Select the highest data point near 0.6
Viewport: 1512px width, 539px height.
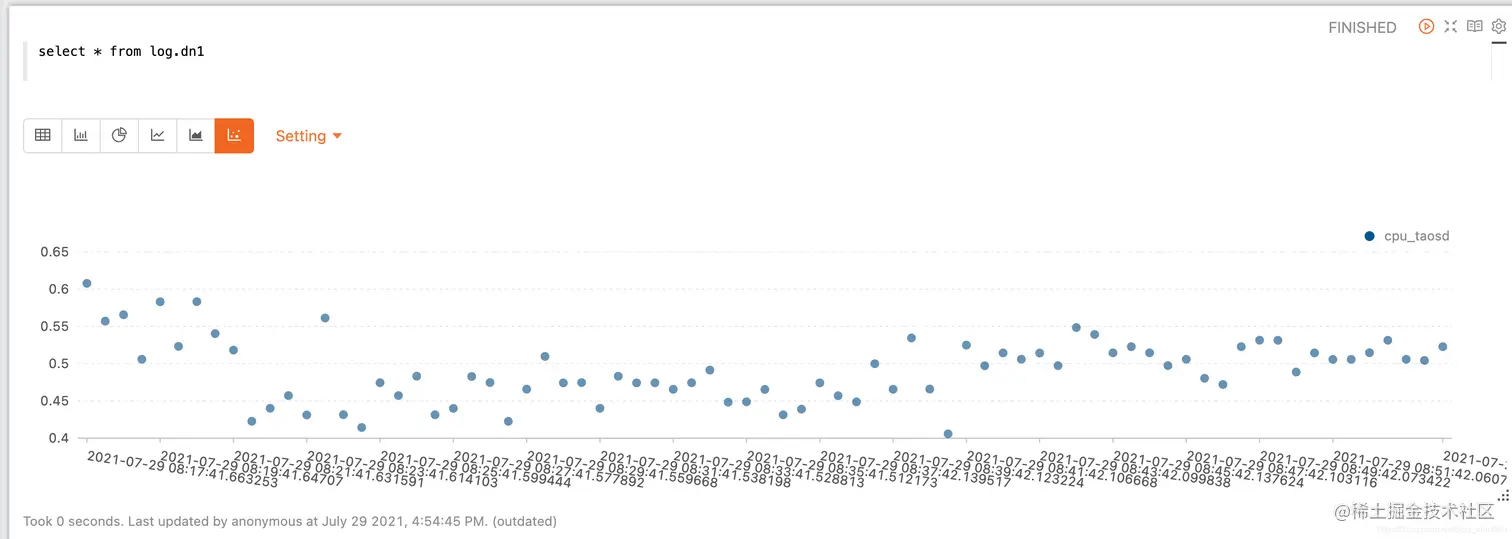[87, 283]
